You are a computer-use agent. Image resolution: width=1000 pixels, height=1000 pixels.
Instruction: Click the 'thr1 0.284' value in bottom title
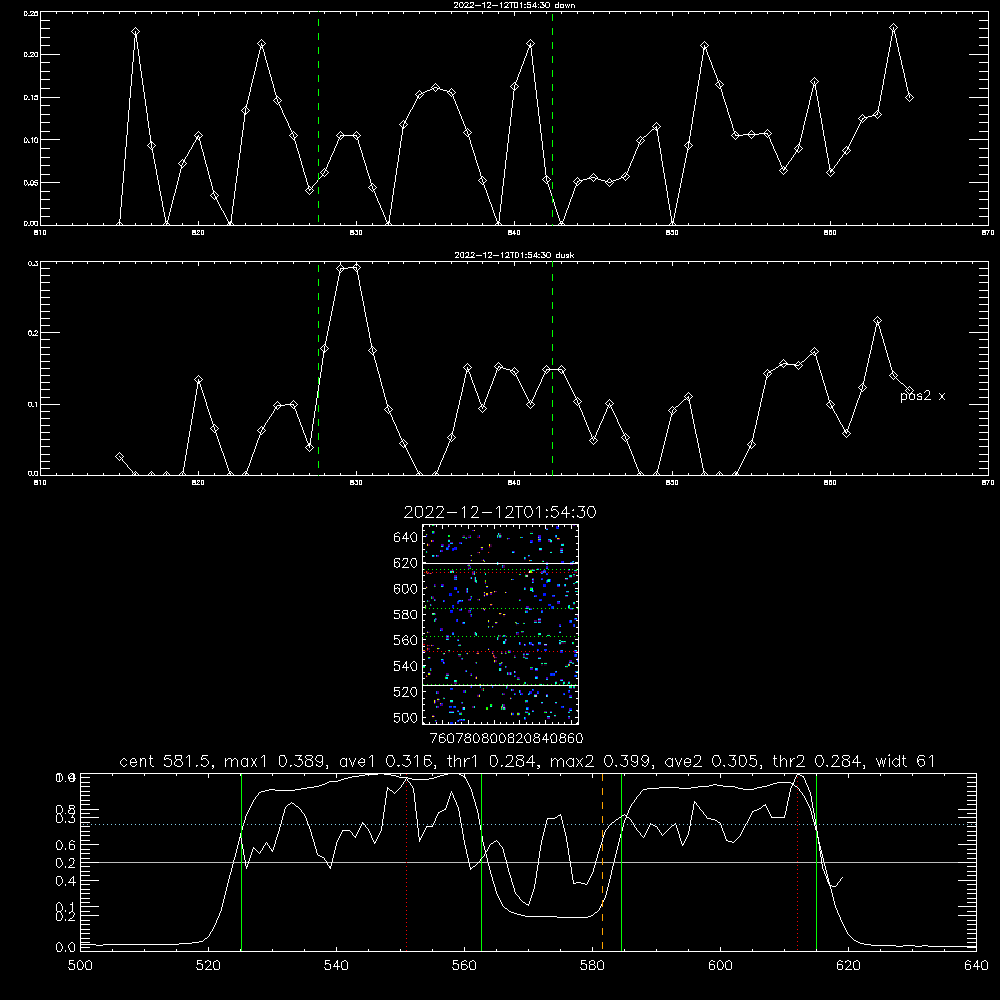point(492,761)
